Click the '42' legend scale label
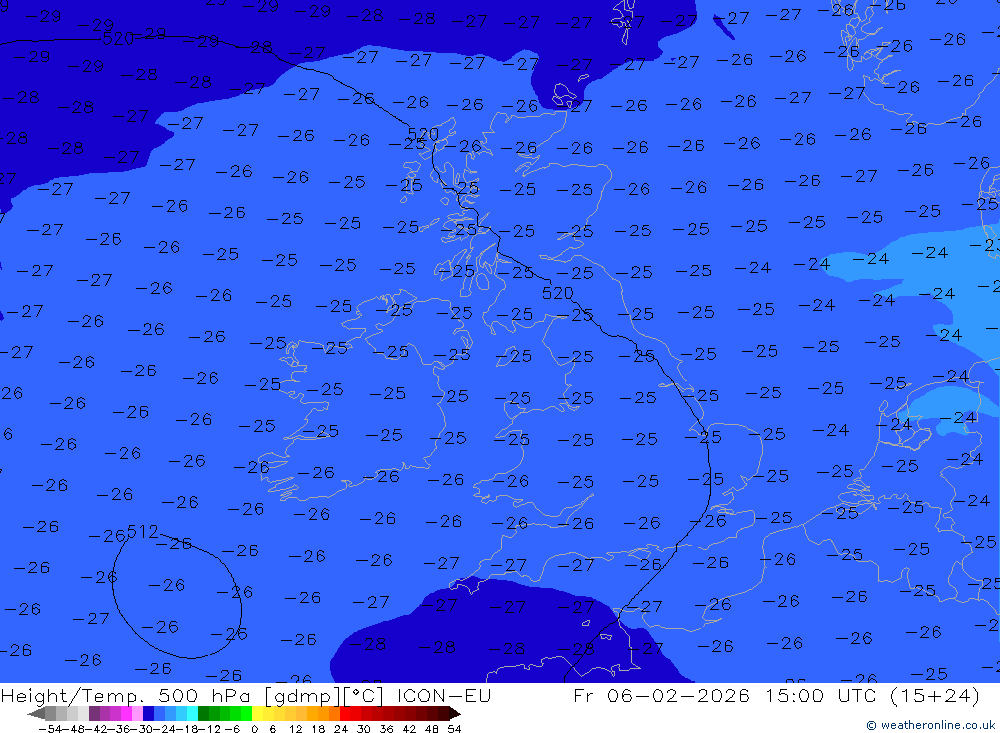The height and width of the screenshot is (733, 1000). (x=409, y=729)
